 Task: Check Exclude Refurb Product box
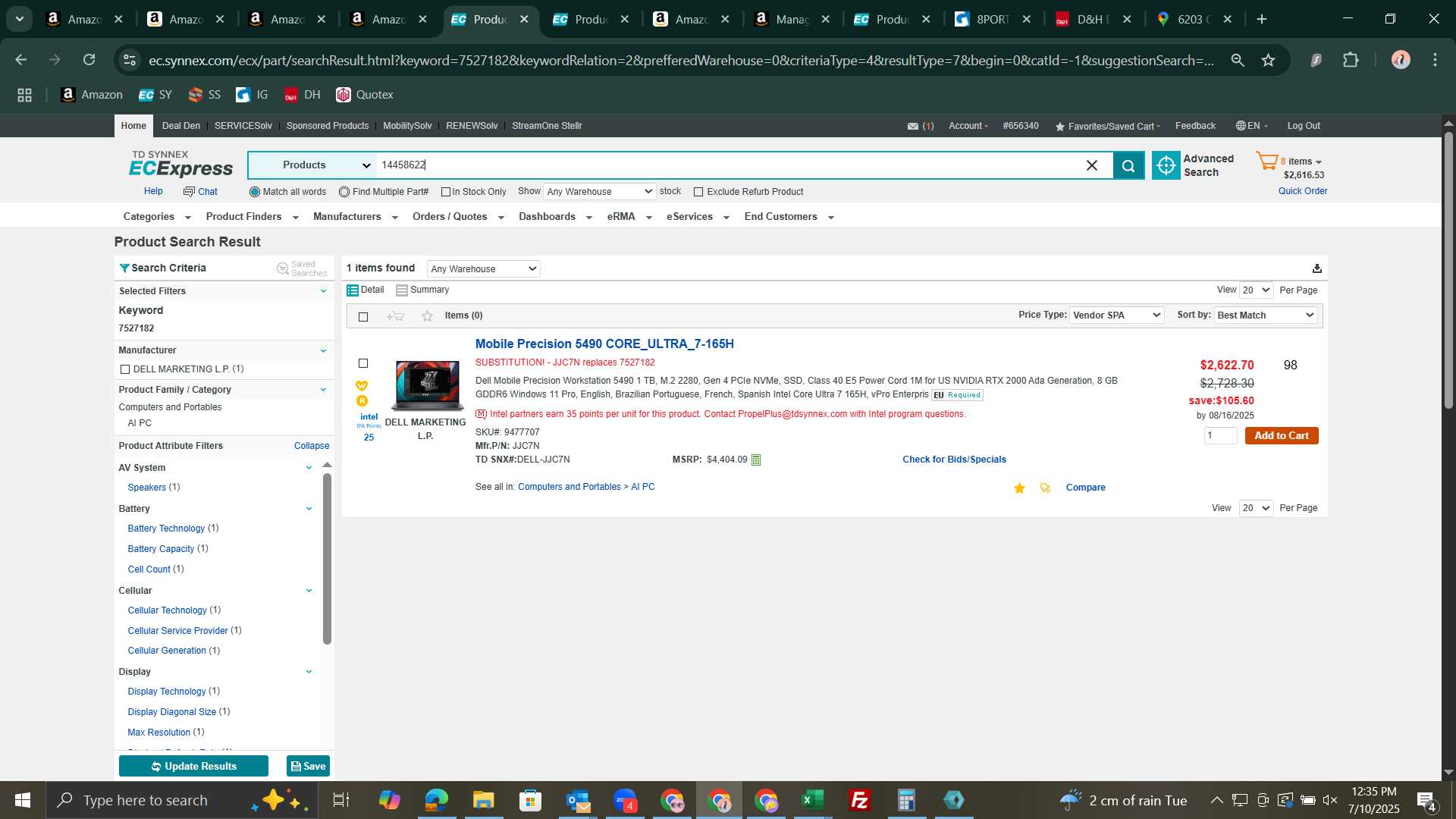[698, 193]
